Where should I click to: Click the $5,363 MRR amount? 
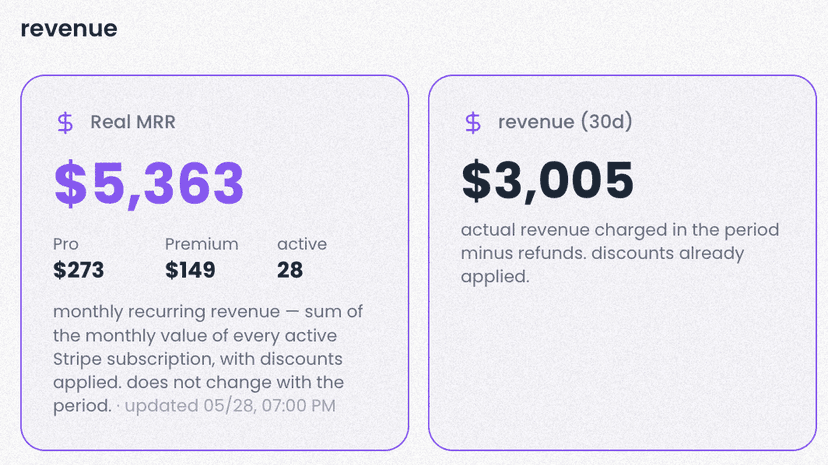[x=149, y=183]
